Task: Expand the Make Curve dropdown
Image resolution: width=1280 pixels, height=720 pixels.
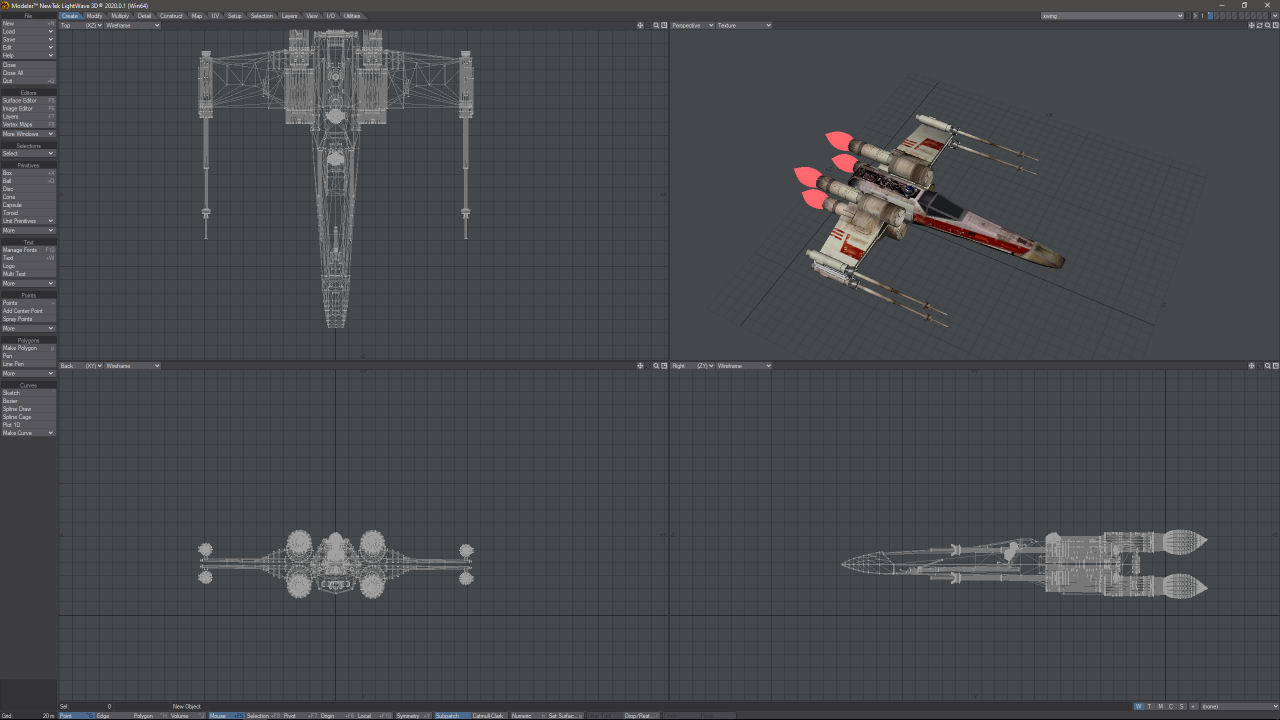Action: pyautogui.click(x=28, y=433)
